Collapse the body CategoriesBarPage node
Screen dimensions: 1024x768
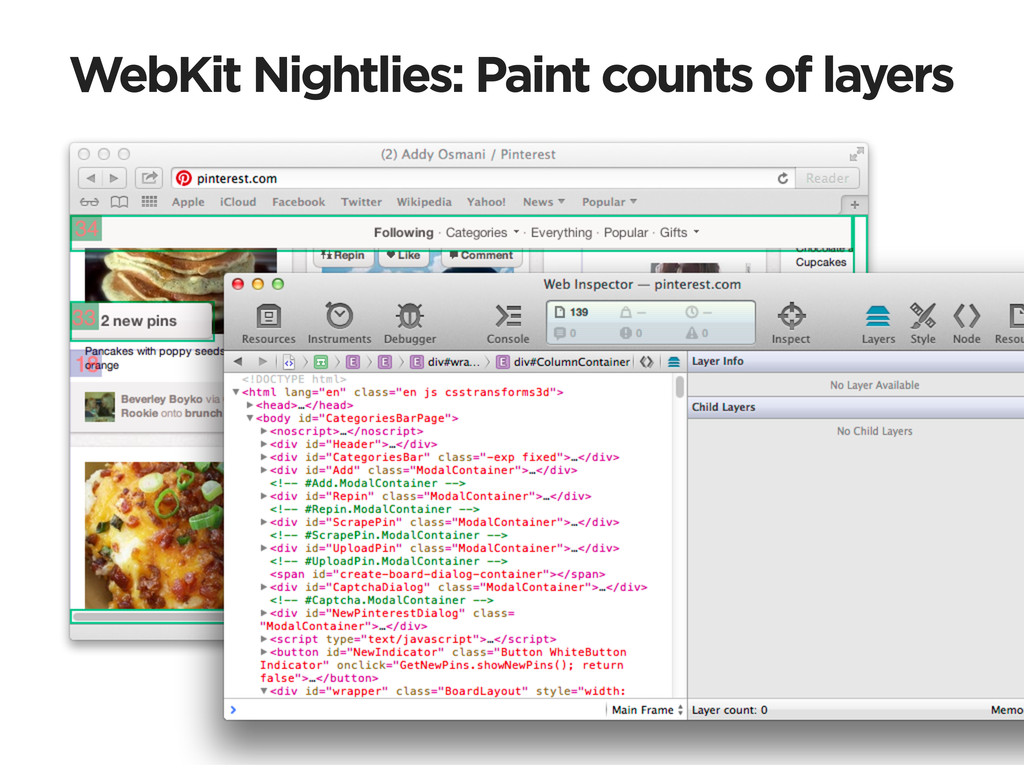pos(250,418)
